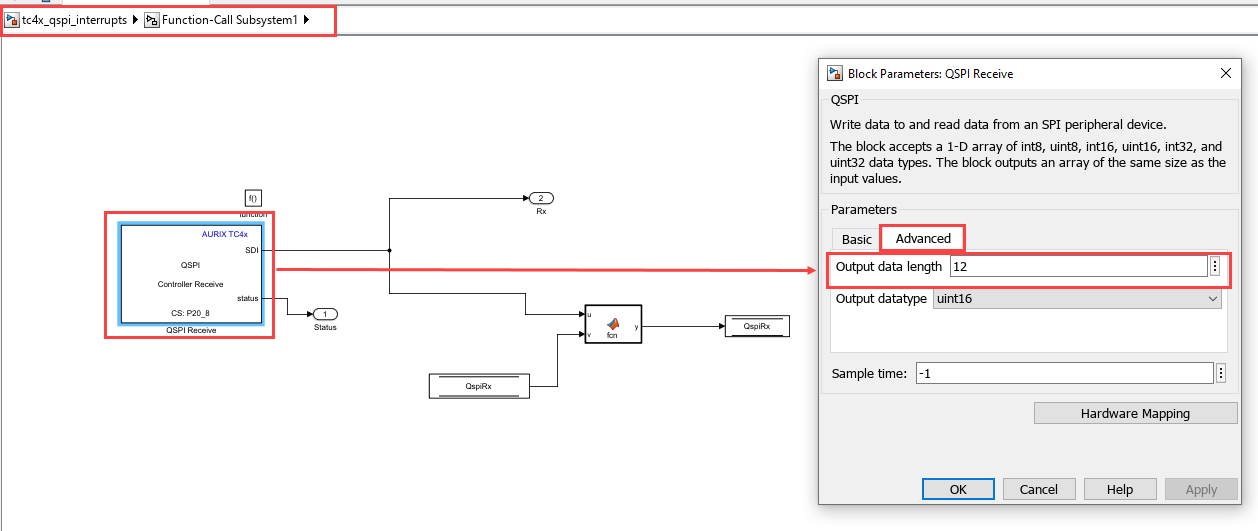Open the Sample time options menu

[x=1221, y=373]
